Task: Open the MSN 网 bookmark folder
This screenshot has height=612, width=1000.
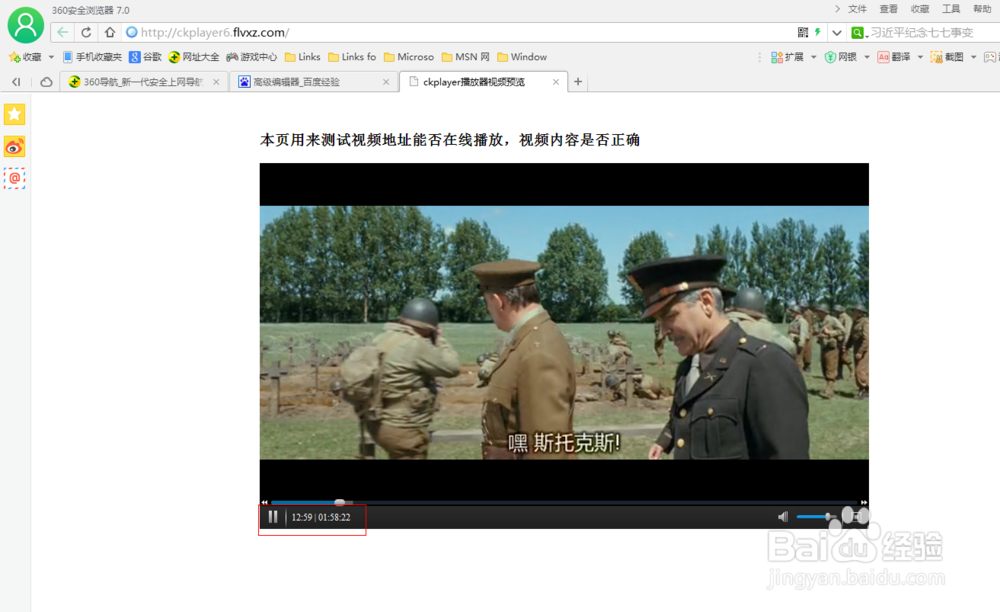Action: click(x=466, y=57)
